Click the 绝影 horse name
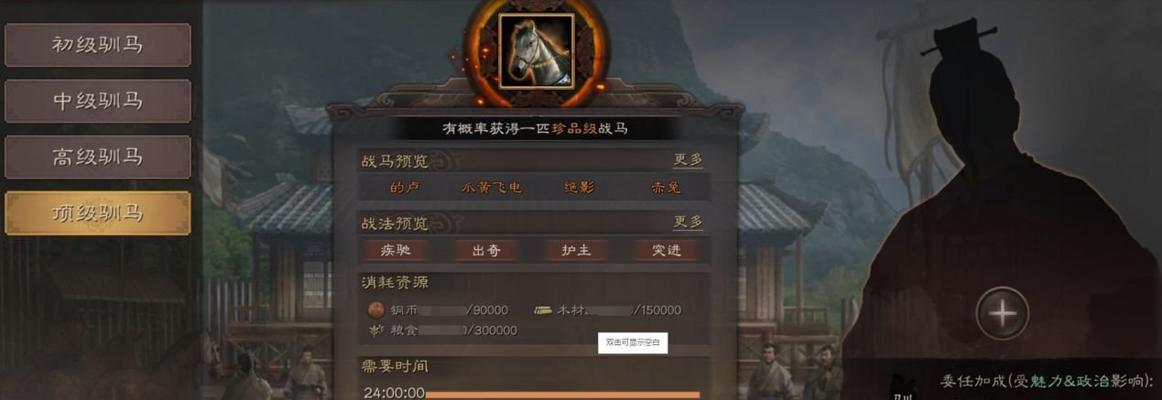This screenshot has width=1162, height=400. click(x=579, y=187)
